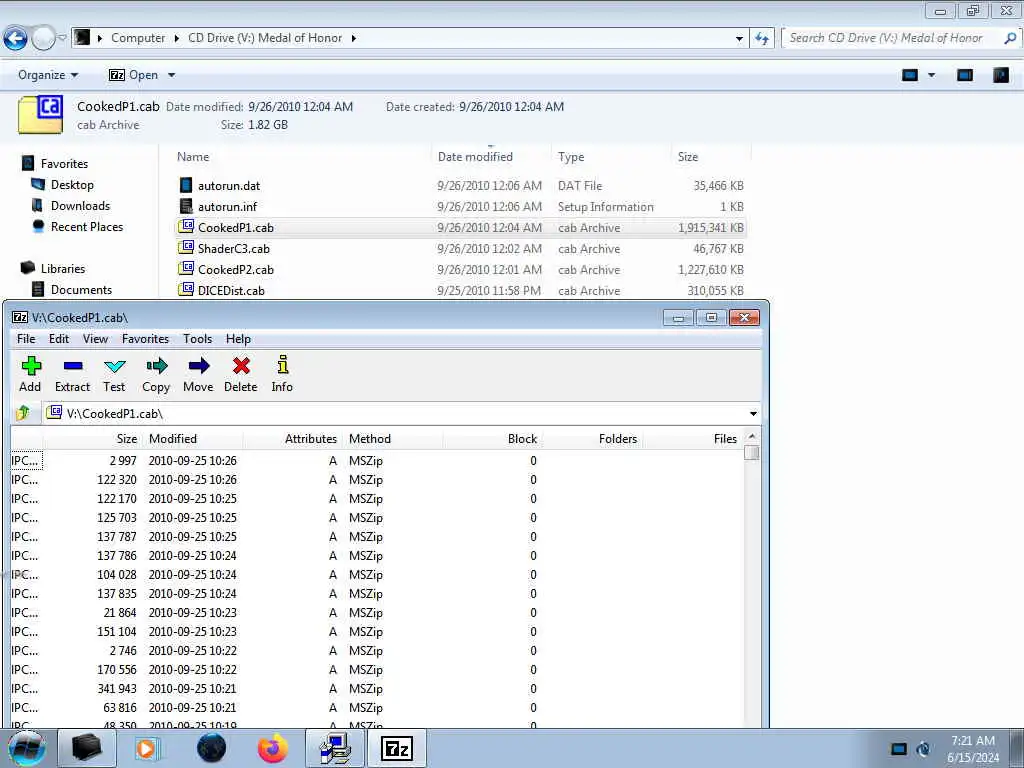
Task: Run Test on the archive
Action: 114,374
